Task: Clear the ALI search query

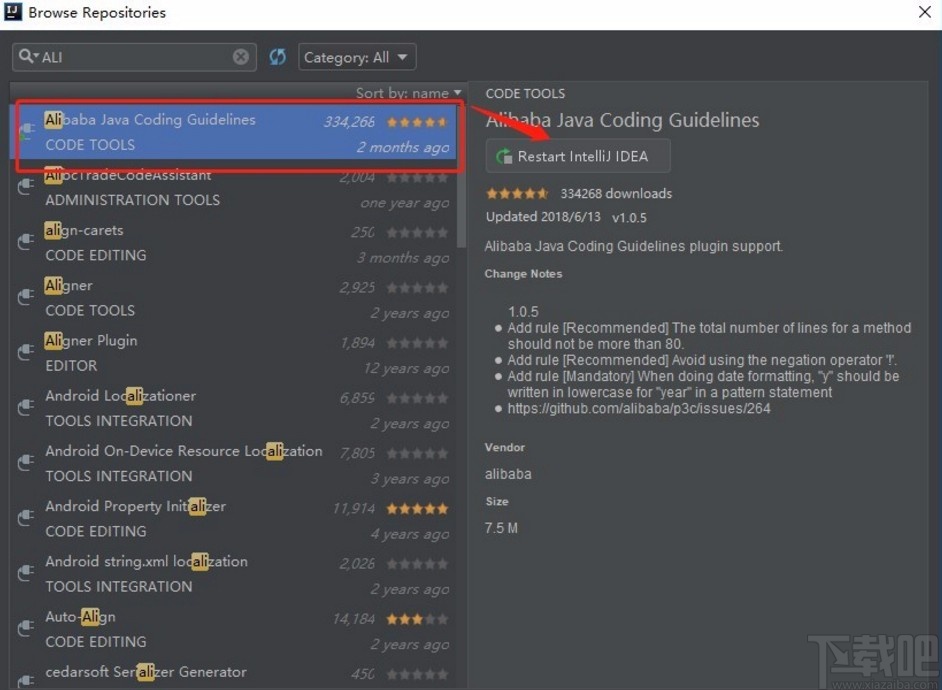Action: pyautogui.click(x=241, y=57)
